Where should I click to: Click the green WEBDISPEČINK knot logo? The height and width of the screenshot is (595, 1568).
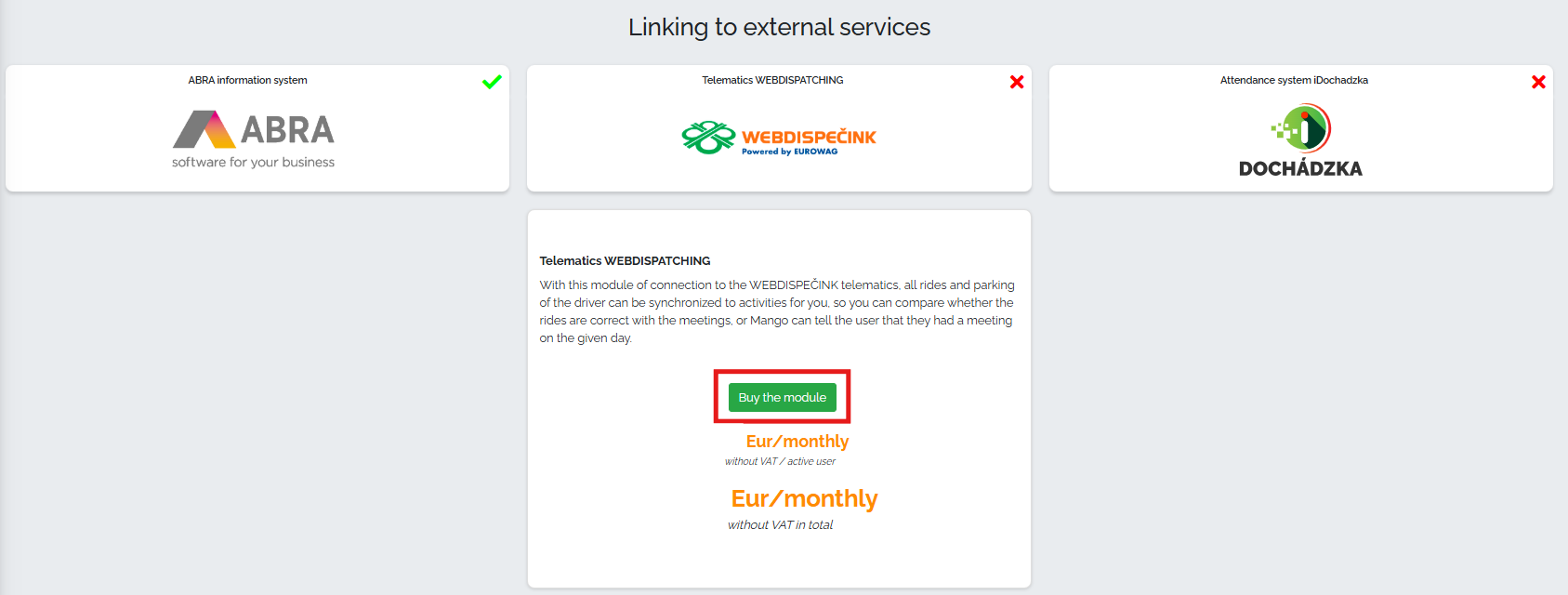tap(708, 138)
